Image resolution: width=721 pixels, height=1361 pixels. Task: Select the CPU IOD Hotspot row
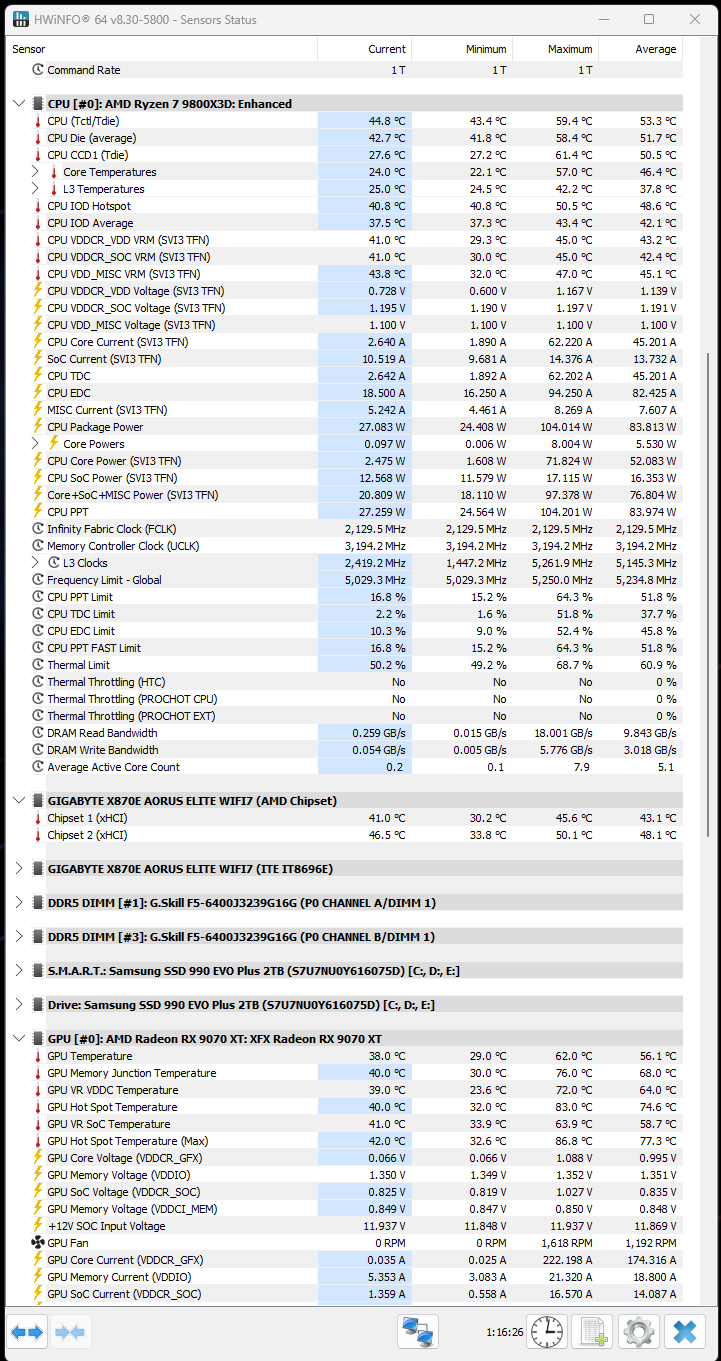(345, 206)
